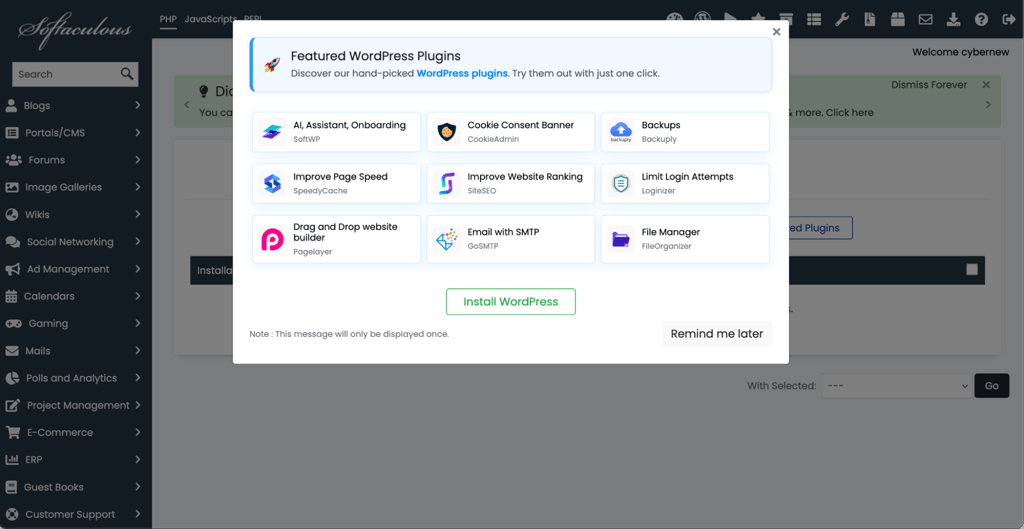Expand the Project Management chevron

pos(138,405)
